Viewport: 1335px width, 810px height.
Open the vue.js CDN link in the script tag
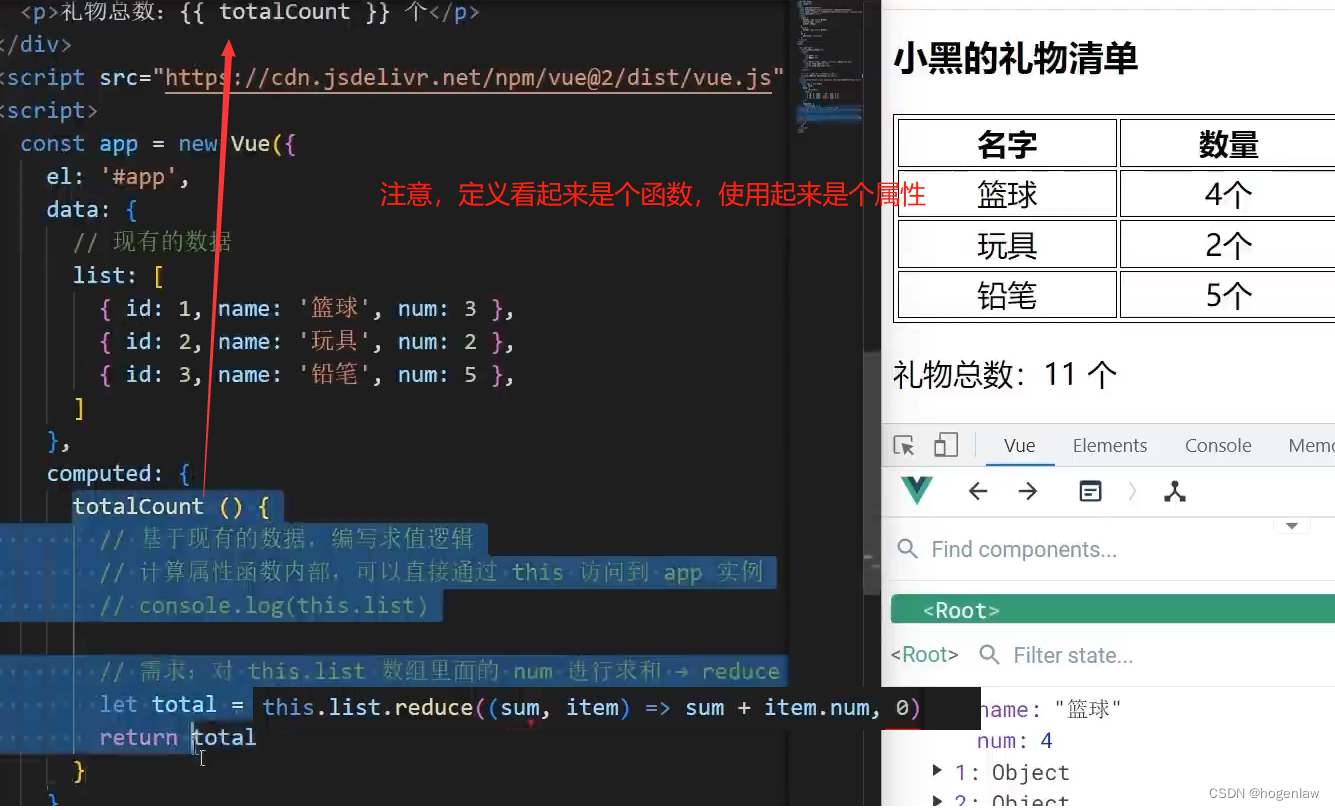[x=469, y=78]
